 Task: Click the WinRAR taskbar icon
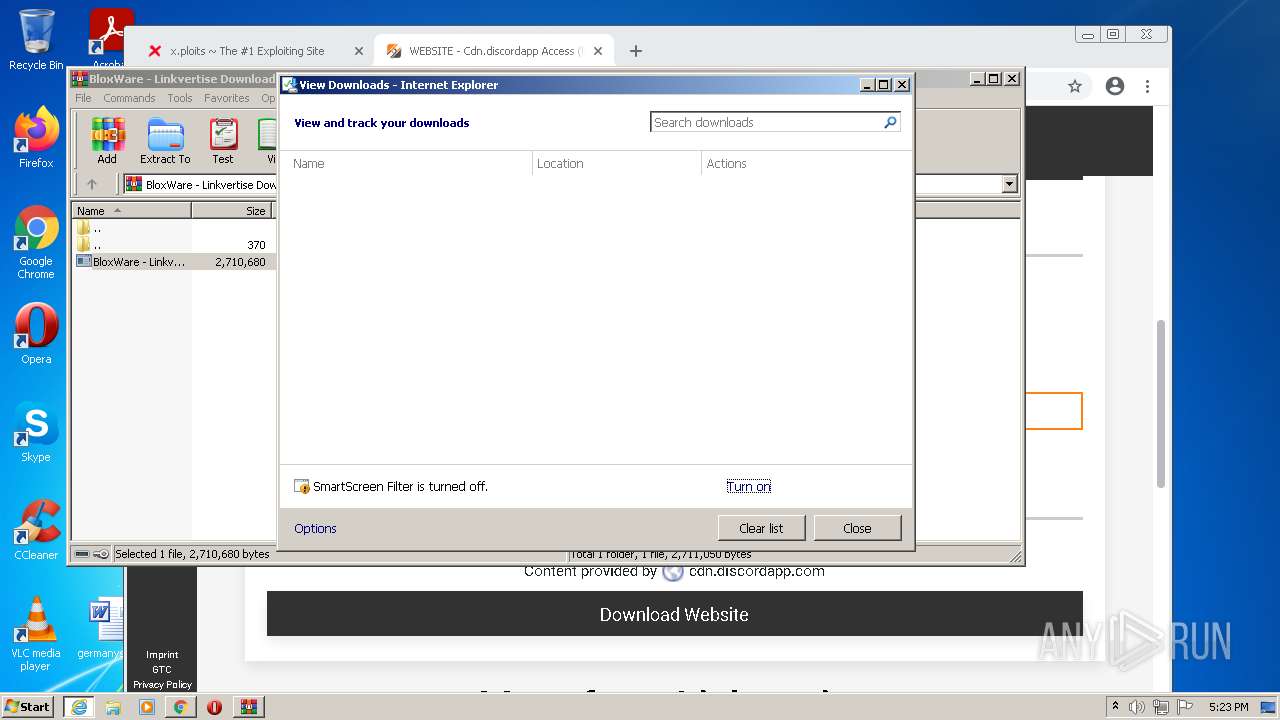[x=249, y=707]
